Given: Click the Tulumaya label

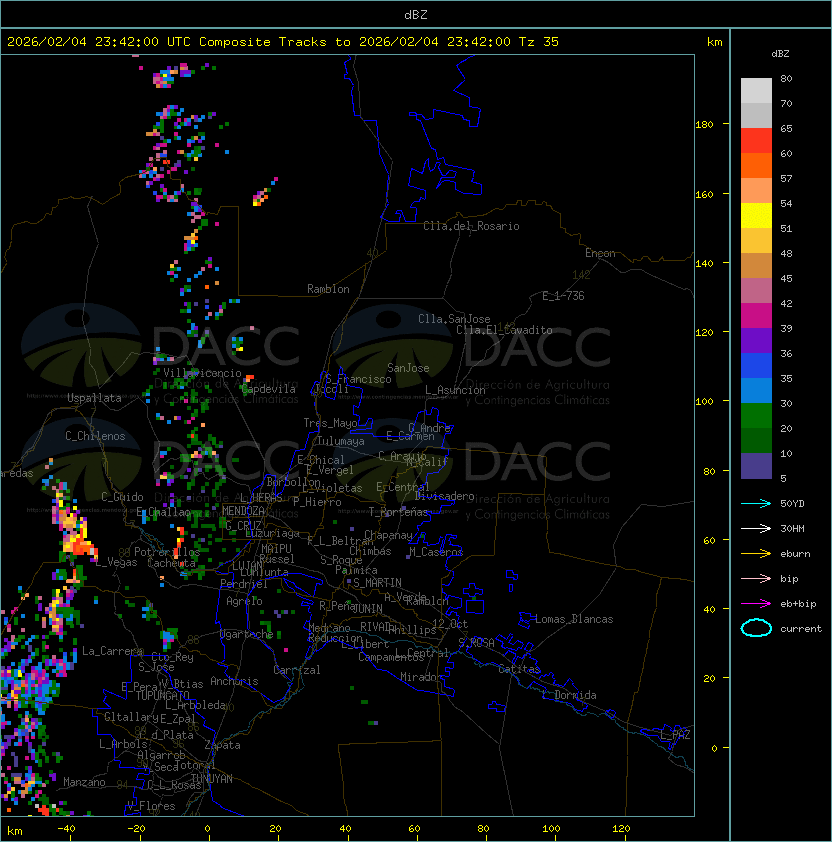Looking at the screenshot, I should pyautogui.click(x=341, y=441).
